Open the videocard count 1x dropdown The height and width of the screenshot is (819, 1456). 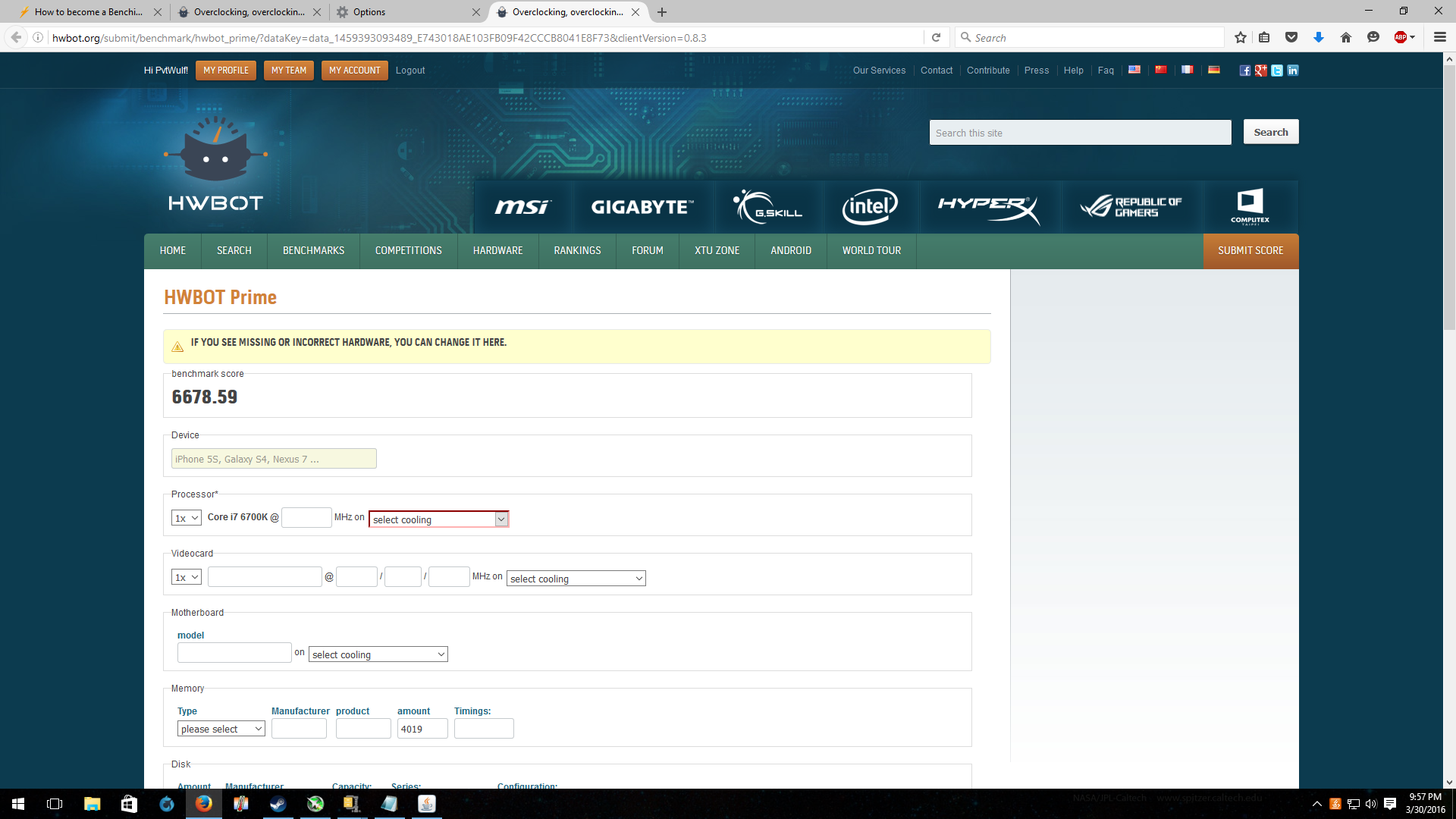pos(187,577)
